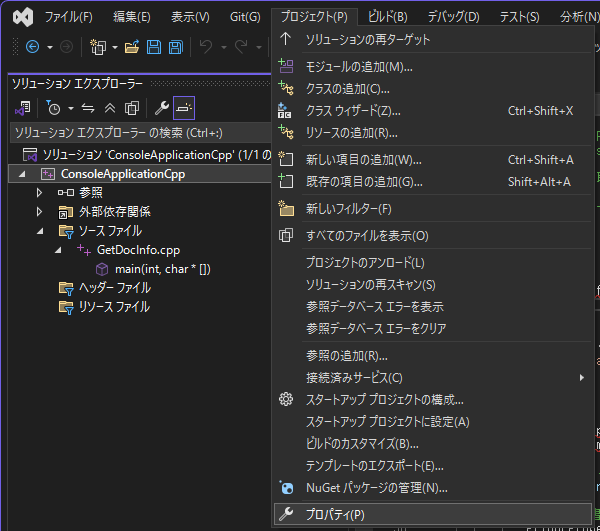
Task: Select プロパティ(P) from the project menu
Action: click(x=335, y=514)
